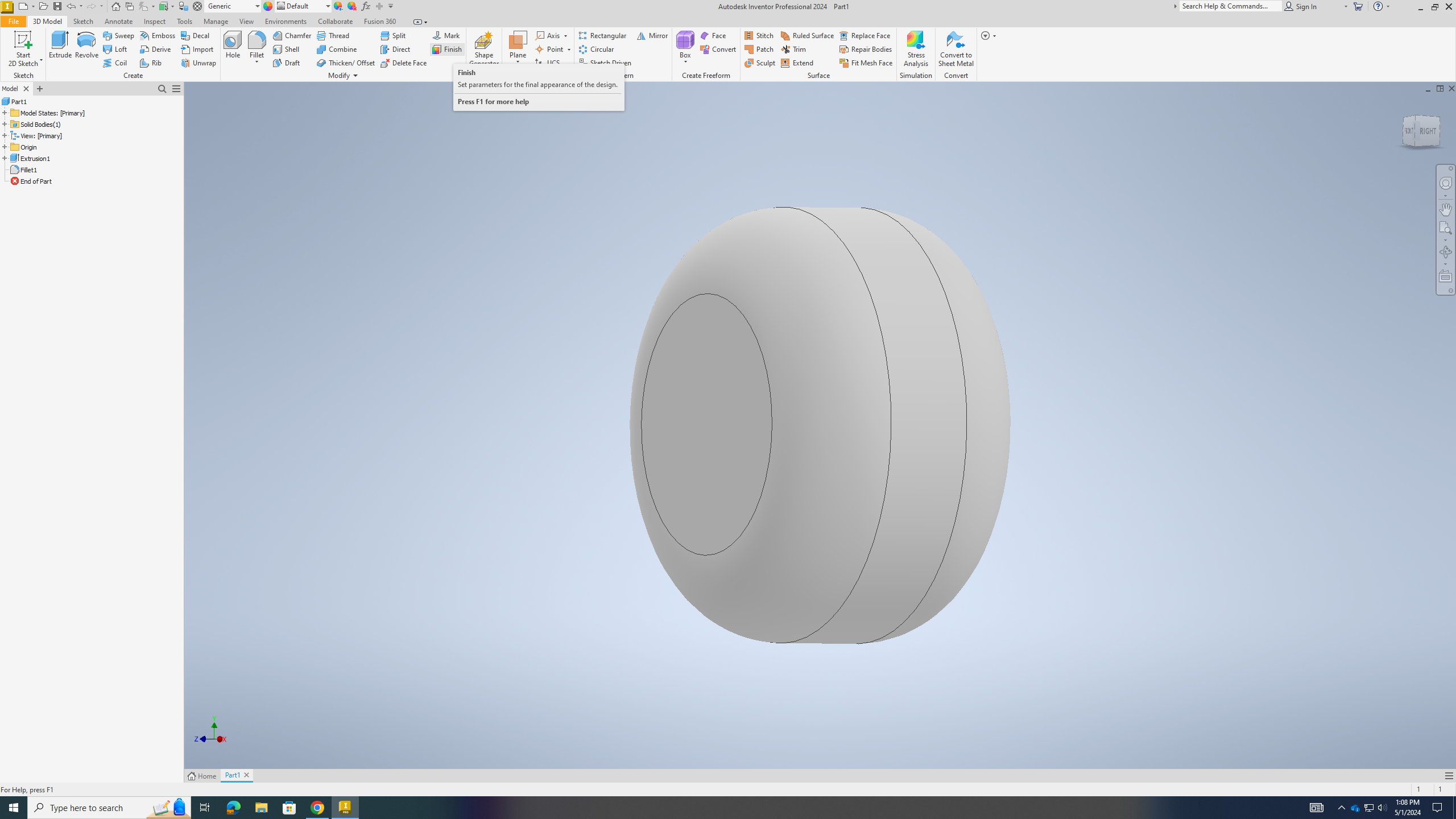Select the Emboss tool
The width and height of the screenshot is (1456, 819).
click(x=158, y=35)
